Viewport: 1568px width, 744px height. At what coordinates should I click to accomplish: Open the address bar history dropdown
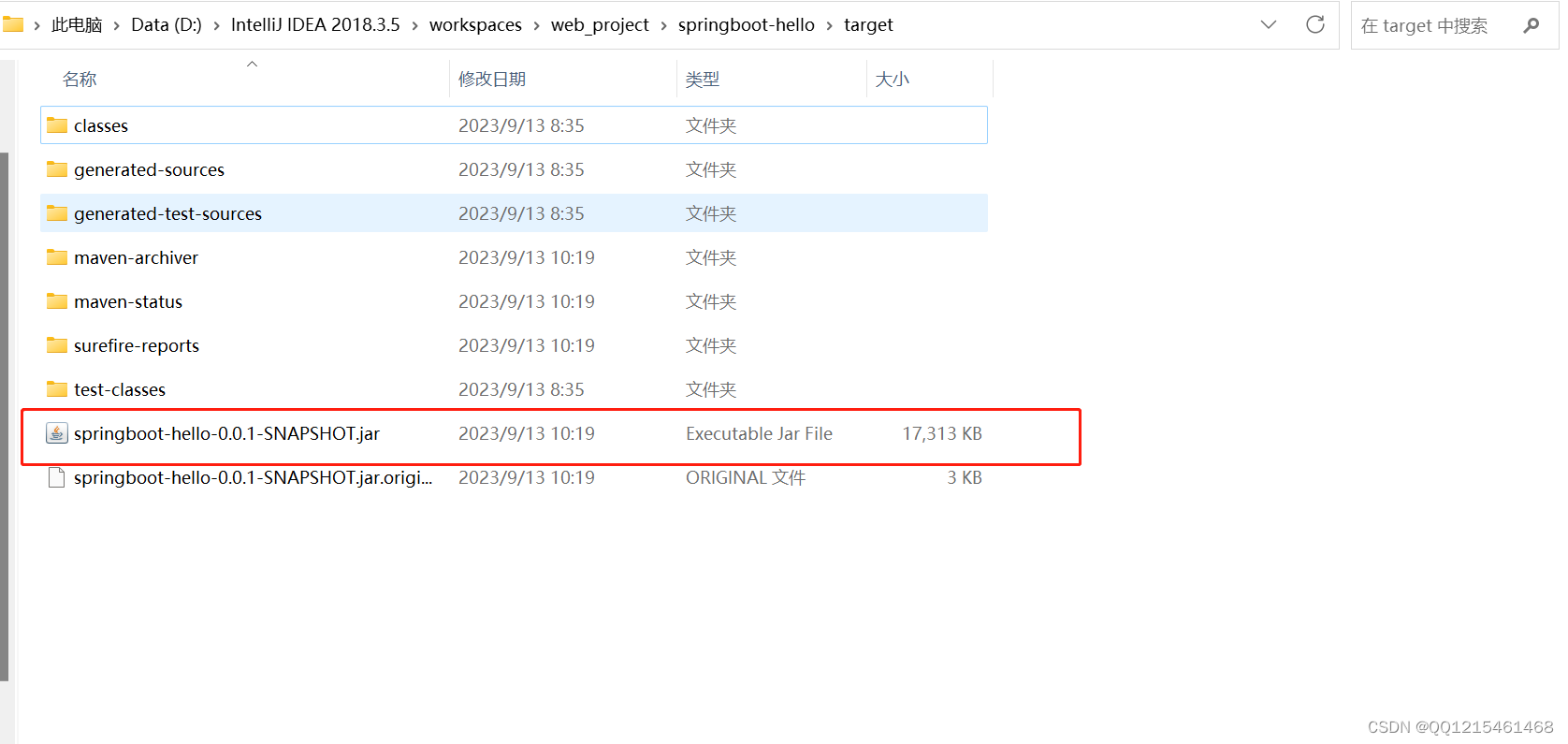pyautogui.click(x=1269, y=24)
